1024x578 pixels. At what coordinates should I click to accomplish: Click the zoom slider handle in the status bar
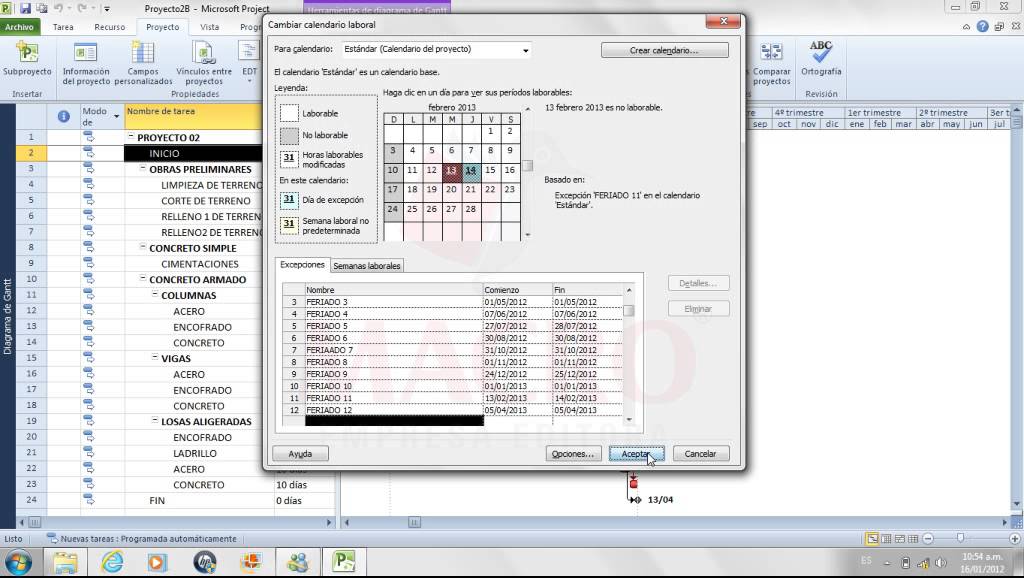(960, 538)
